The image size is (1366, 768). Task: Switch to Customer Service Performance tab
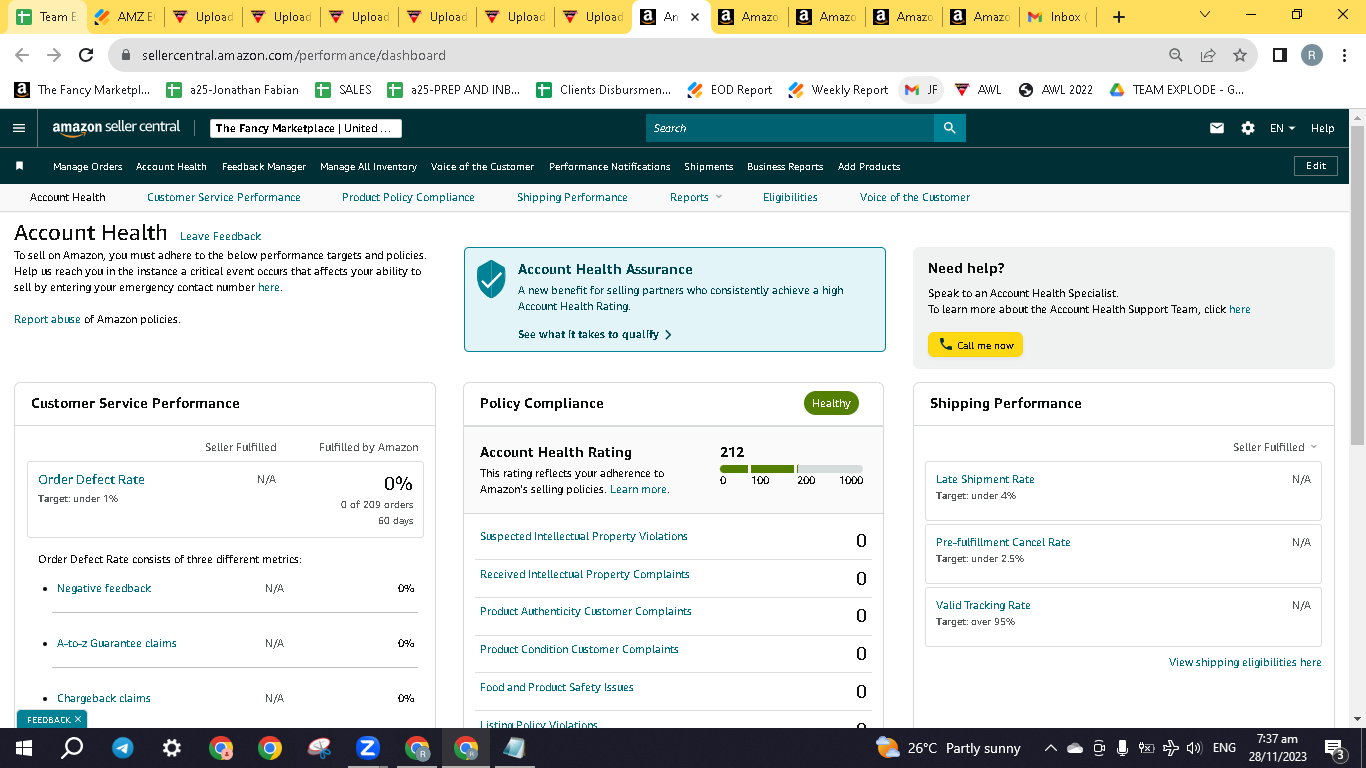(224, 197)
